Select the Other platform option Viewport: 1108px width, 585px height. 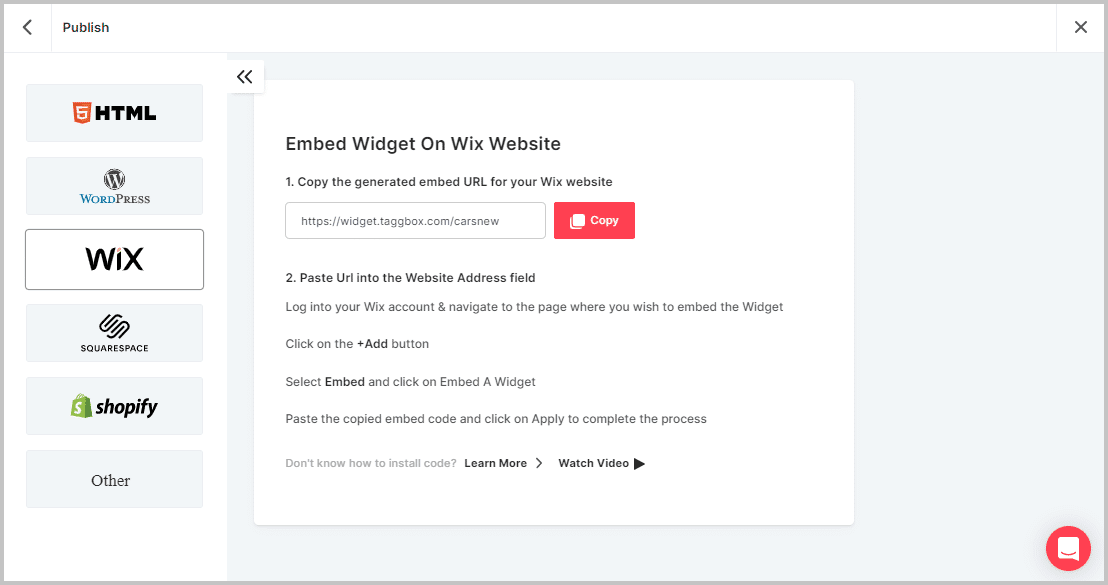coord(114,480)
